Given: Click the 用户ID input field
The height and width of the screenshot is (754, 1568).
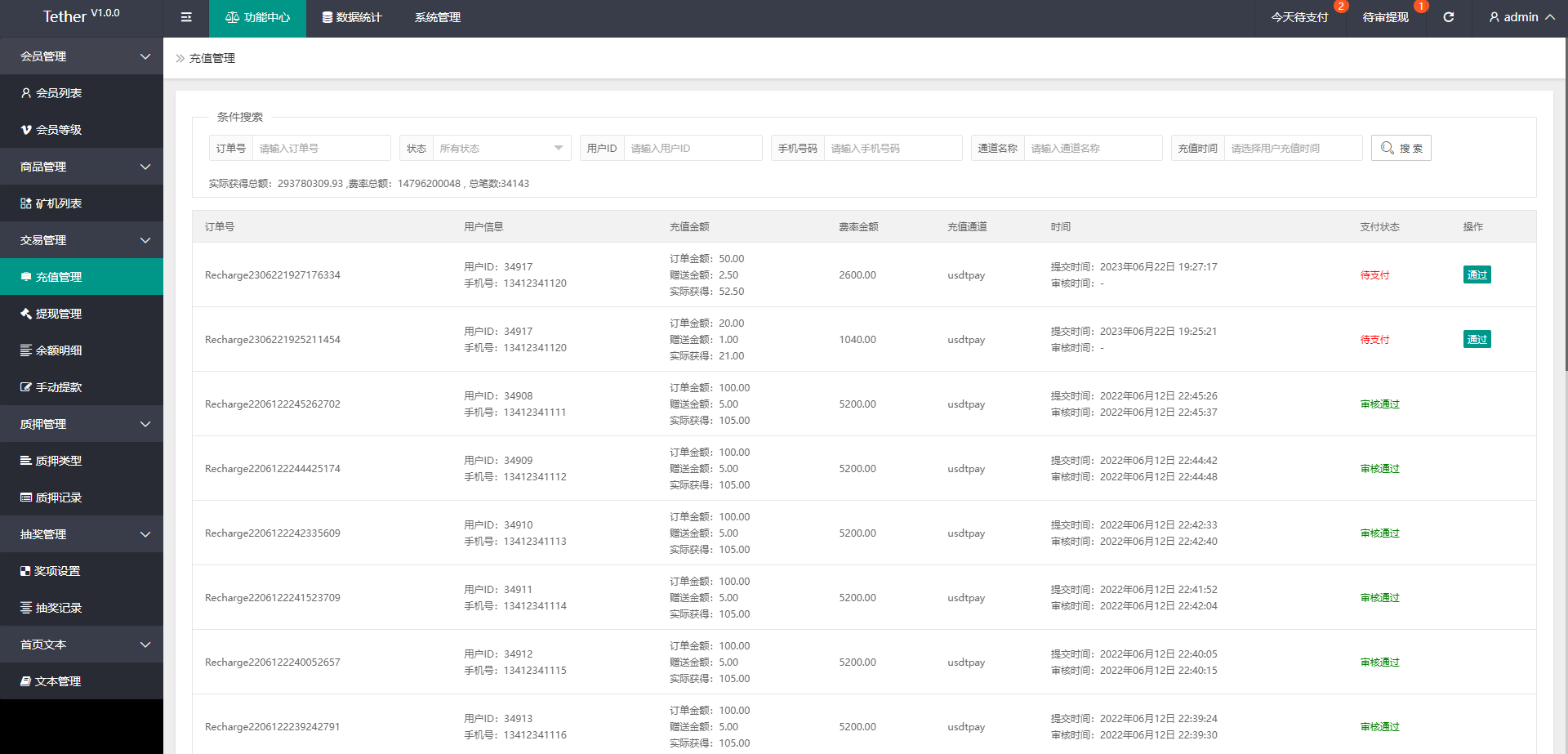Looking at the screenshot, I should coord(693,148).
